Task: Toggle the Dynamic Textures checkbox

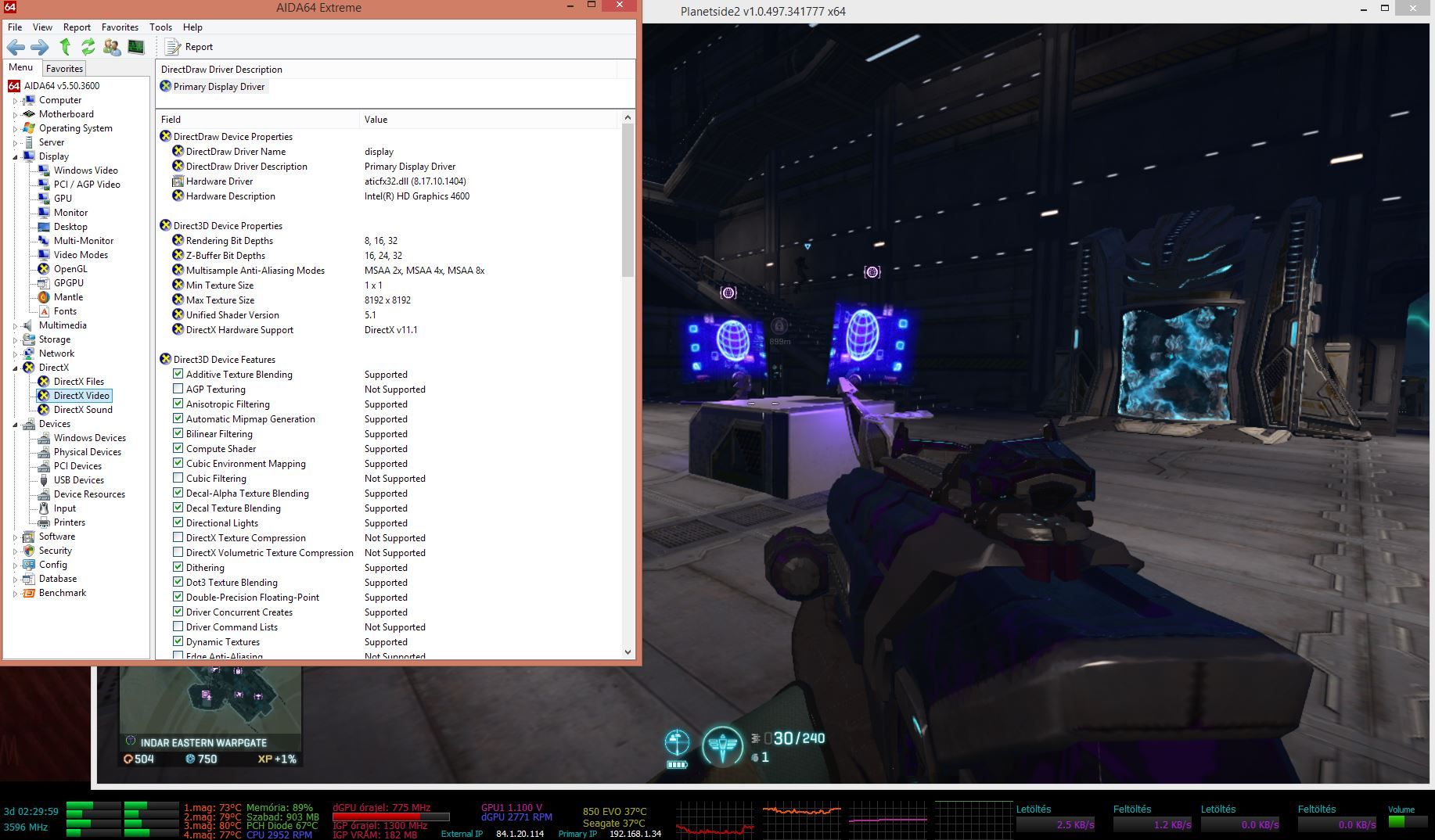Action: tap(178, 641)
